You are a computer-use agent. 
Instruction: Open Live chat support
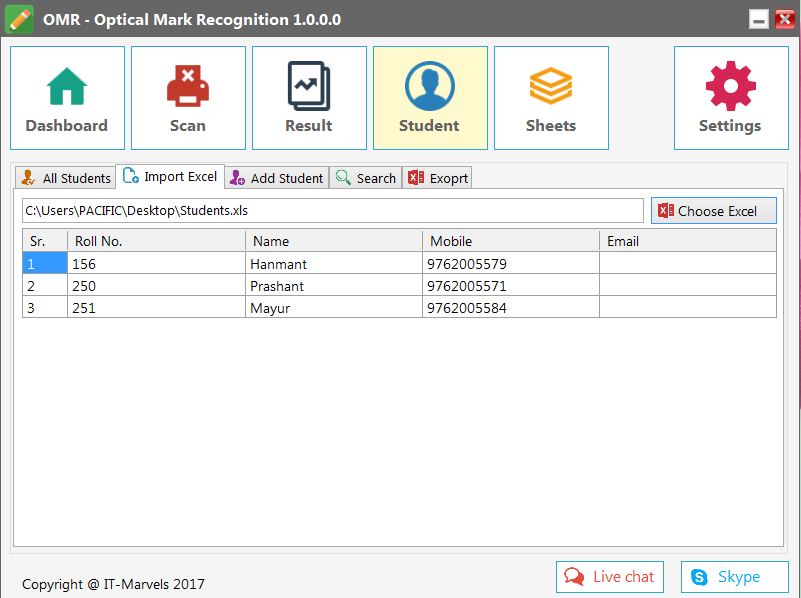[x=610, y=577]
